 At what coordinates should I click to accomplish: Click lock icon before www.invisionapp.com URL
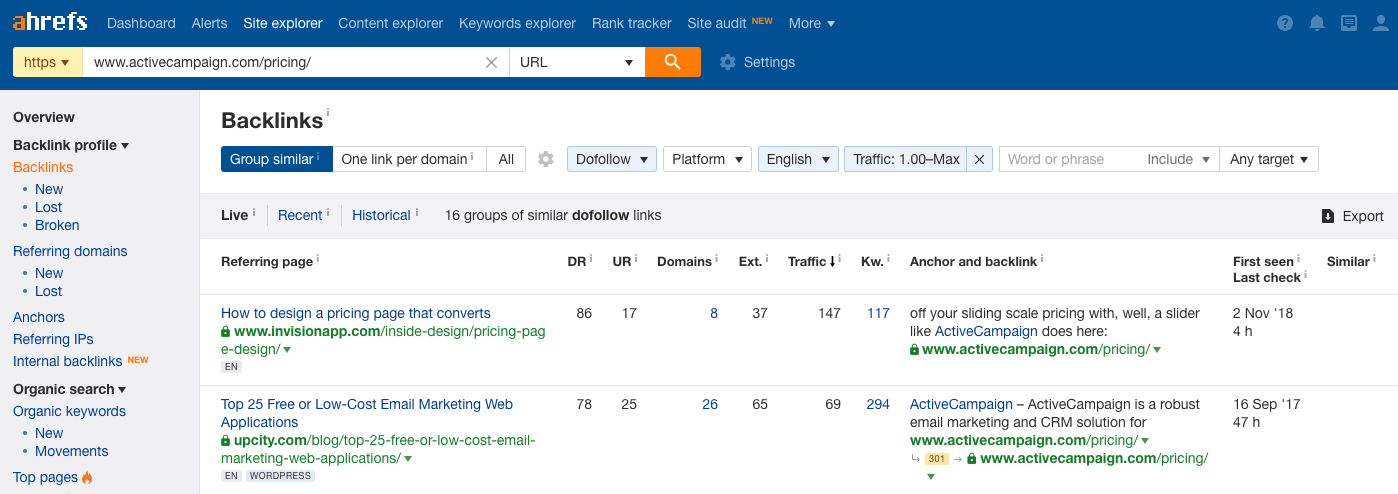(226, 332)
